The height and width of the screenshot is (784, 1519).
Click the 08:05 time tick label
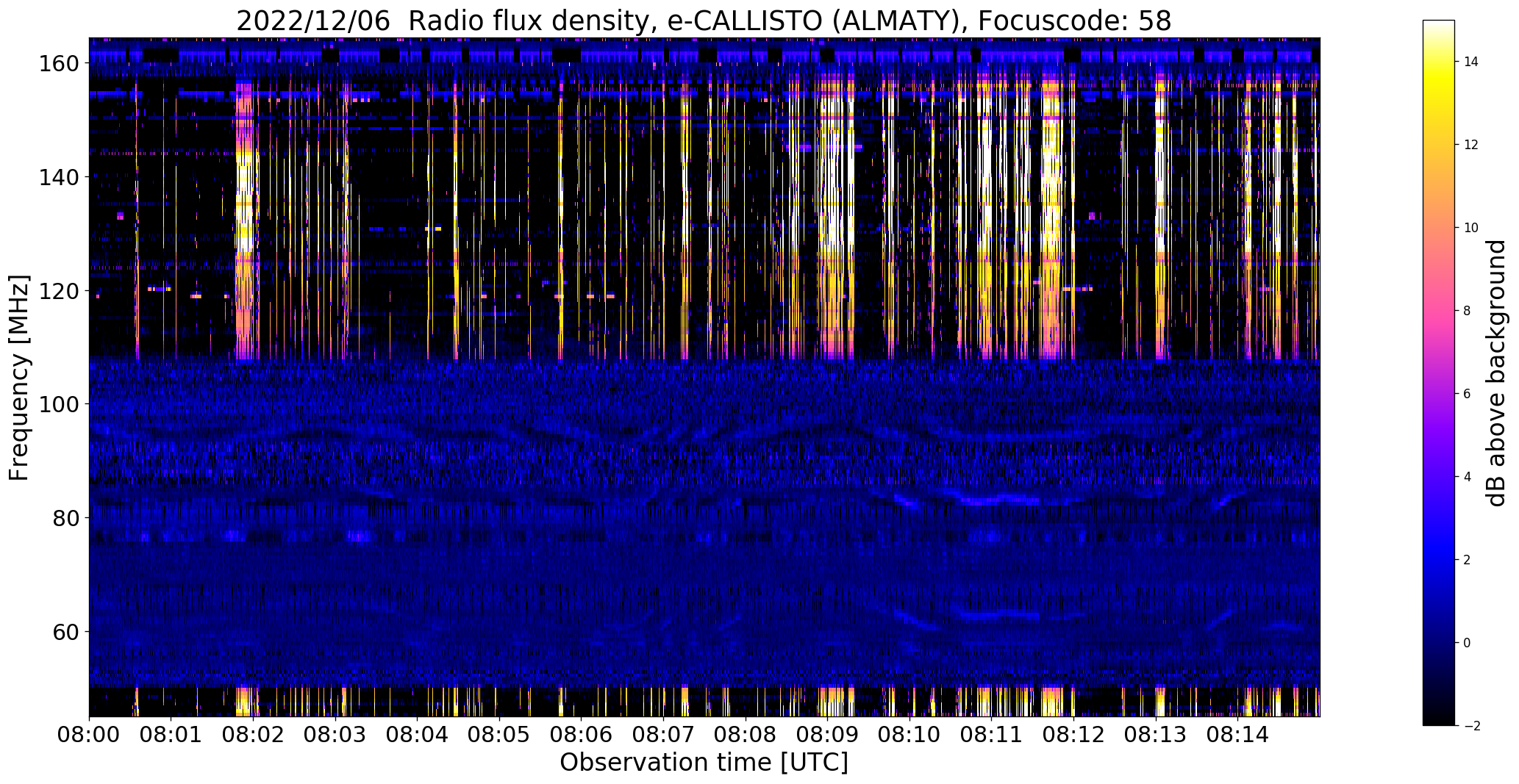click(x=499, y=734)
